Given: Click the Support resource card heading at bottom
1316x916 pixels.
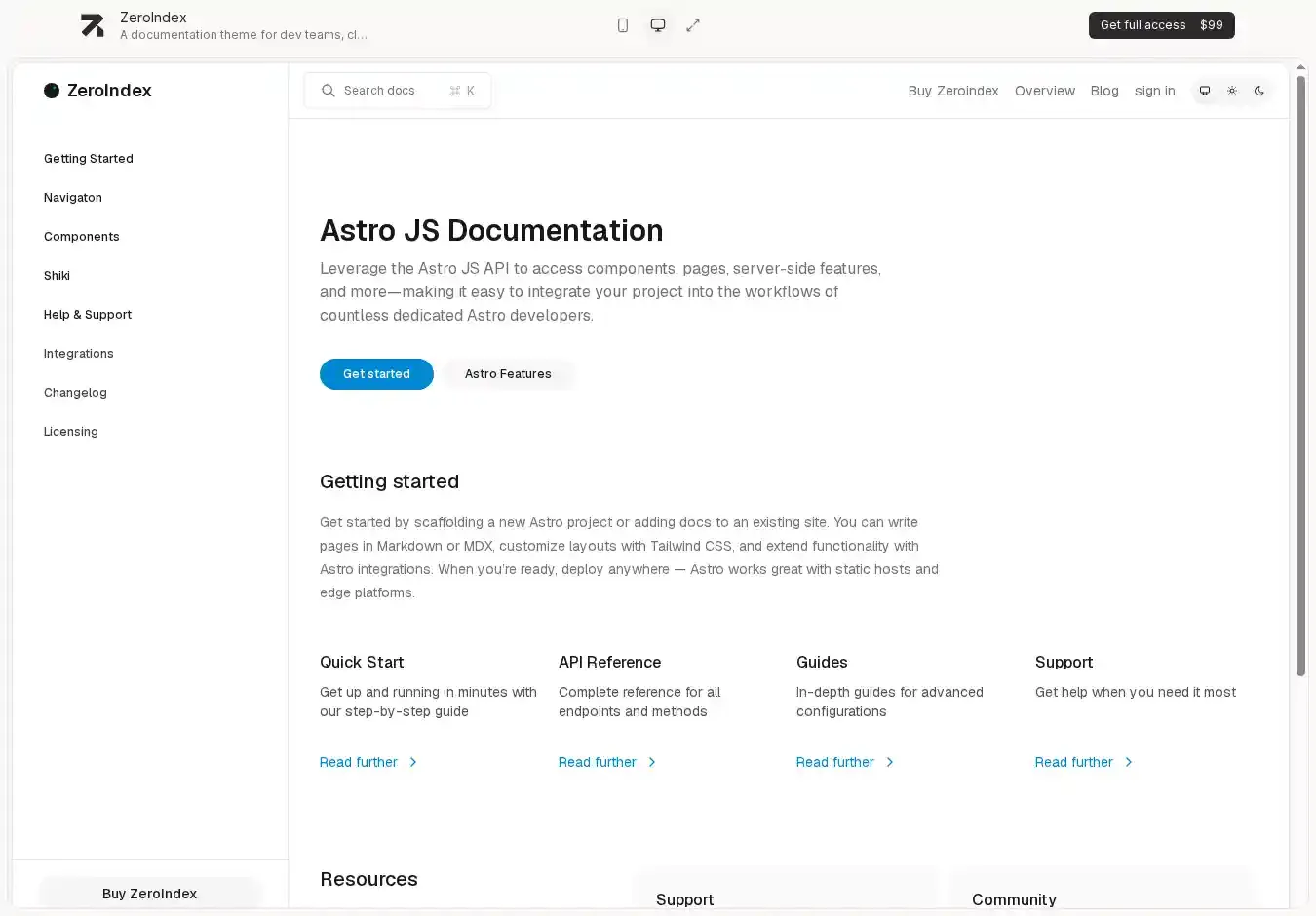Looking at the screenshot, I should pos(684,899).
